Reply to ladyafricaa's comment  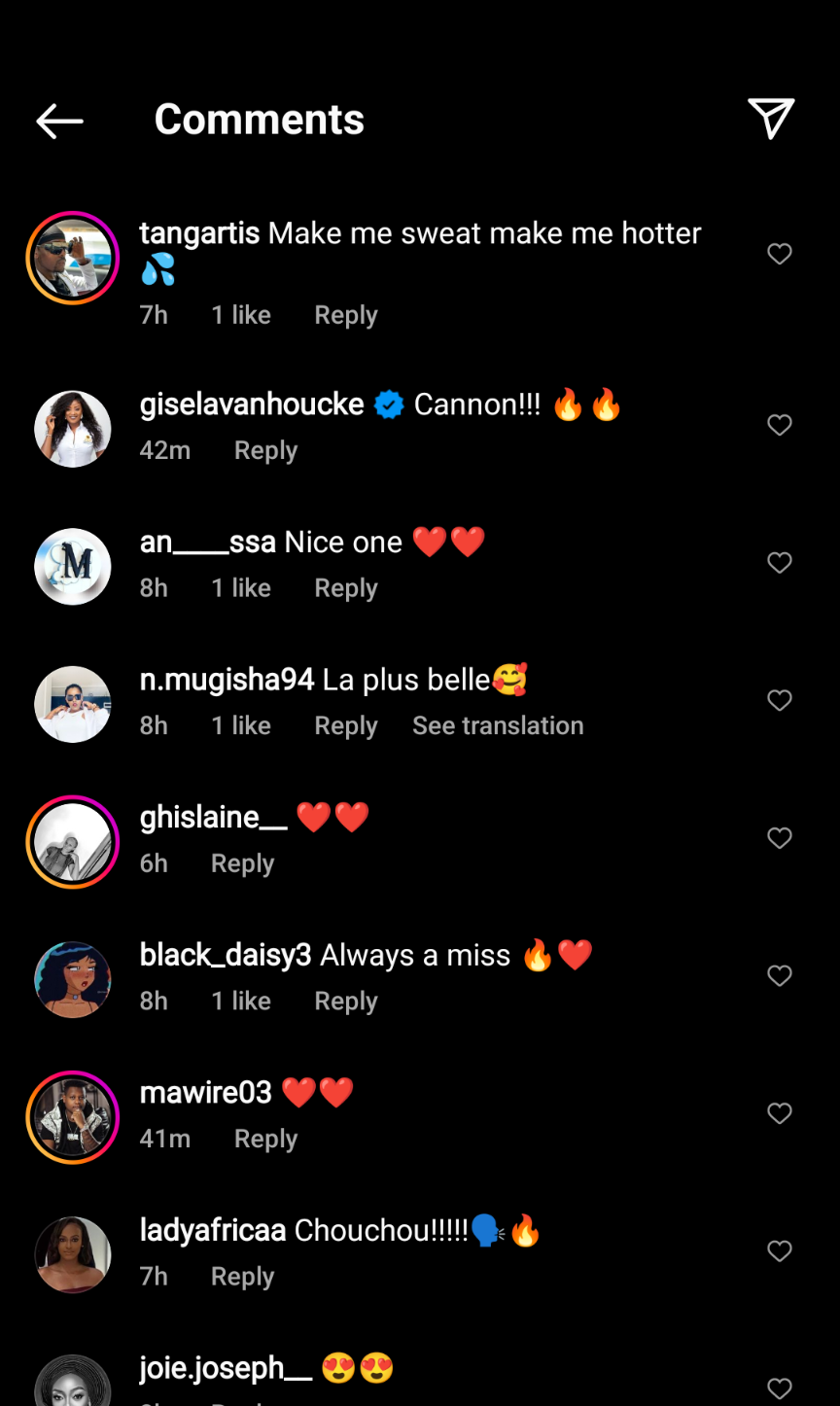[x=243, y=1277]
